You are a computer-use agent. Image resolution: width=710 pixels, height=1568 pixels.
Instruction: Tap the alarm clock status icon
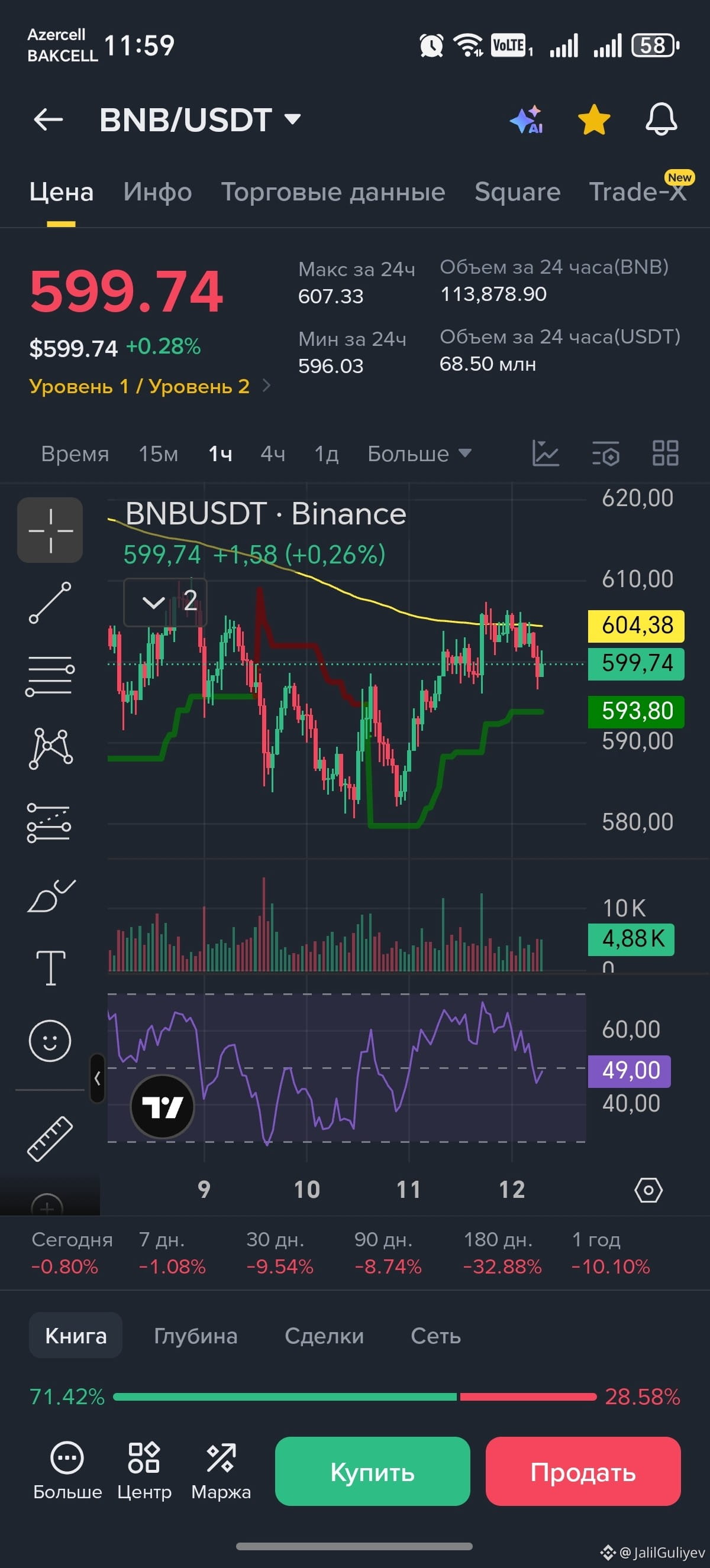coord(431,46)
